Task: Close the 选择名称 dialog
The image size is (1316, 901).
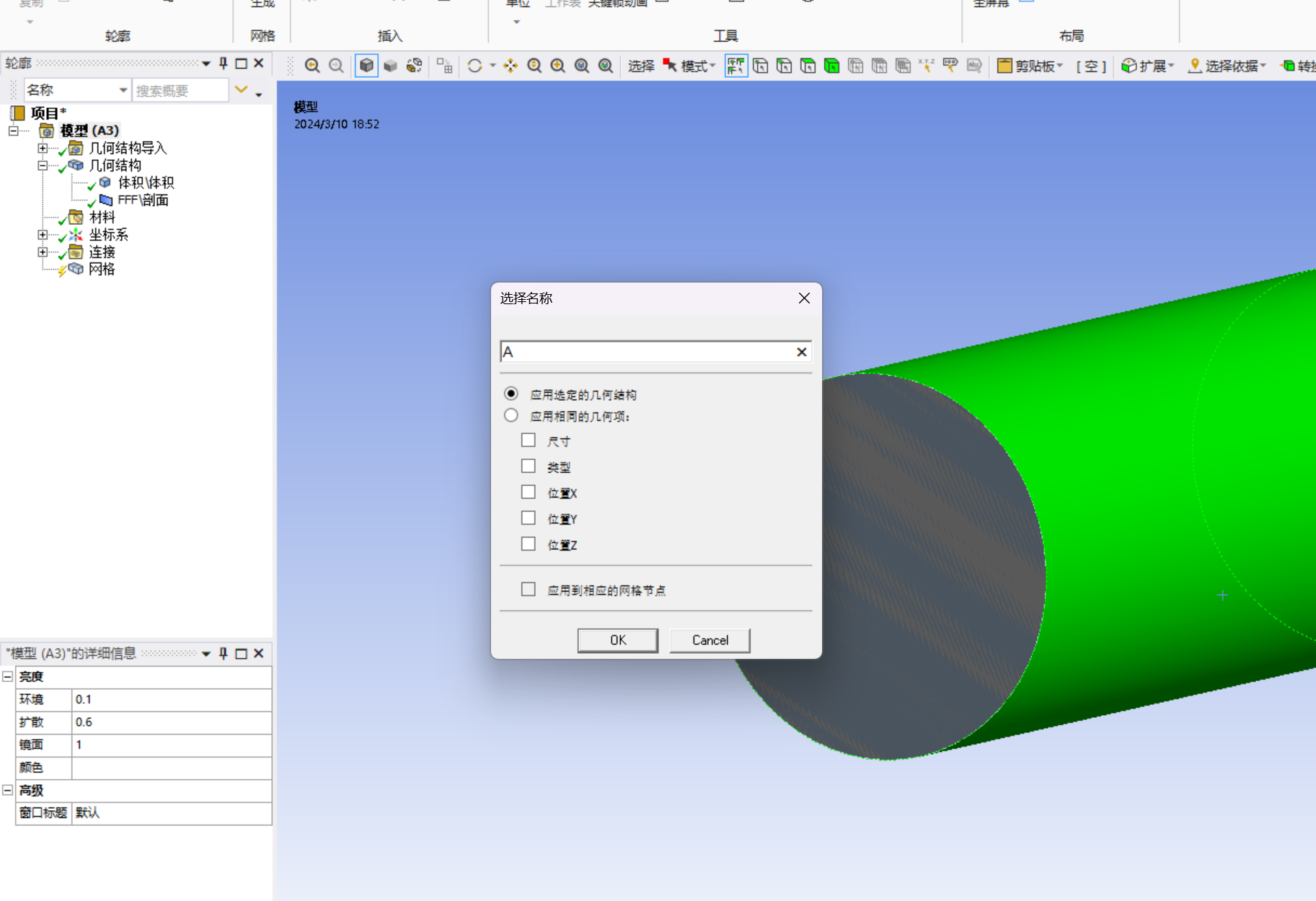Action: click(804, 298)
